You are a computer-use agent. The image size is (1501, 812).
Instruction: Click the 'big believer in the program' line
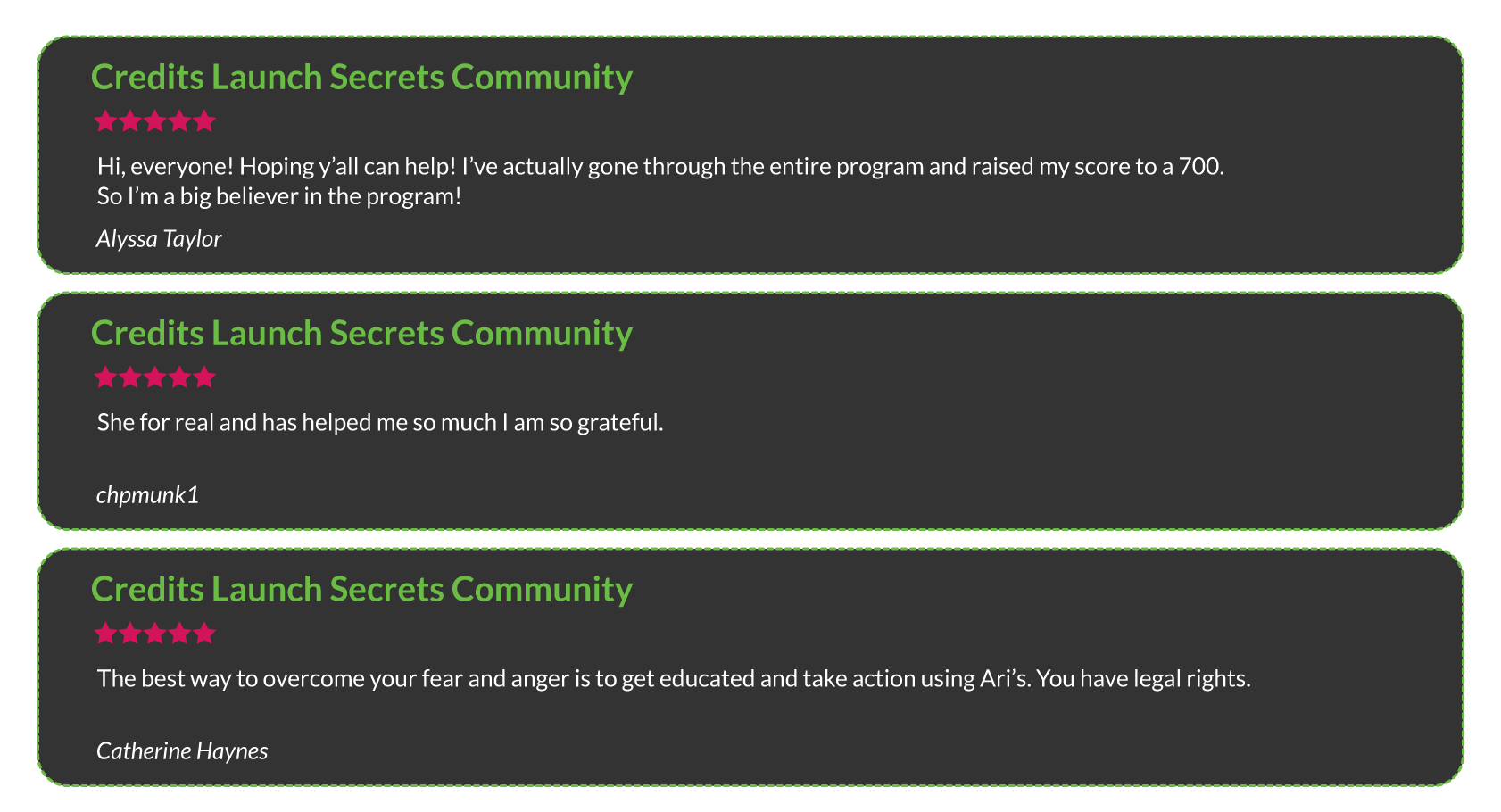tap(279, 196)
